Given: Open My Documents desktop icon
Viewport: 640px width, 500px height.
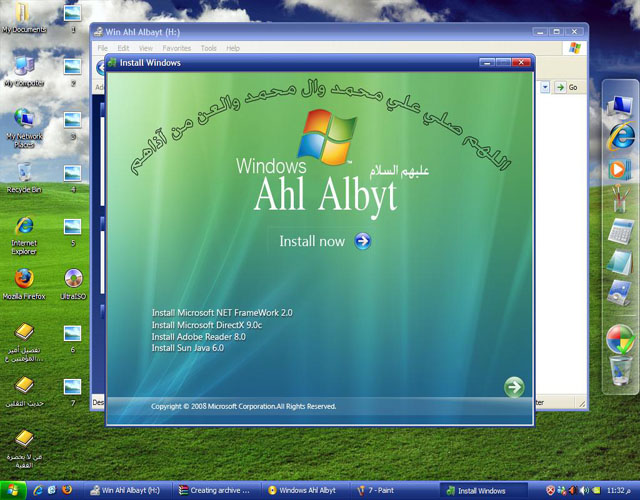Looking at the screenshot, I should (x=24, y=18).
